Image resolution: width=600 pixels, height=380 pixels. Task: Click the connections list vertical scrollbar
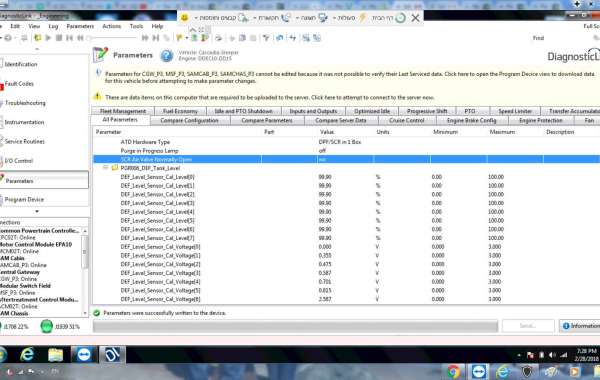click(x=85, y=272)
